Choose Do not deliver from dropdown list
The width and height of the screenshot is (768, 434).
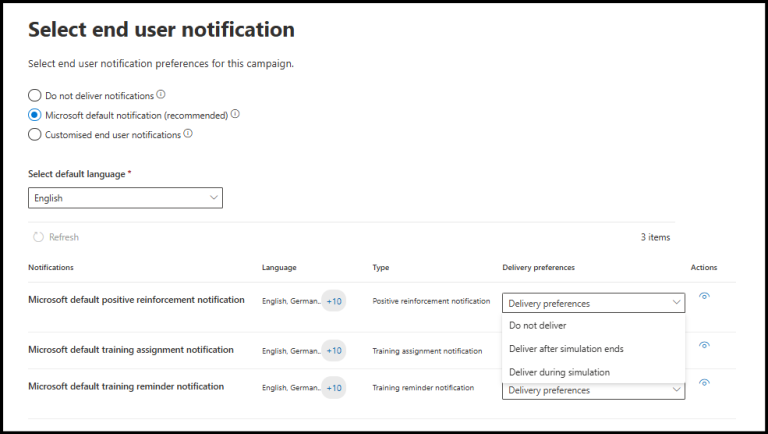[537, 325]
